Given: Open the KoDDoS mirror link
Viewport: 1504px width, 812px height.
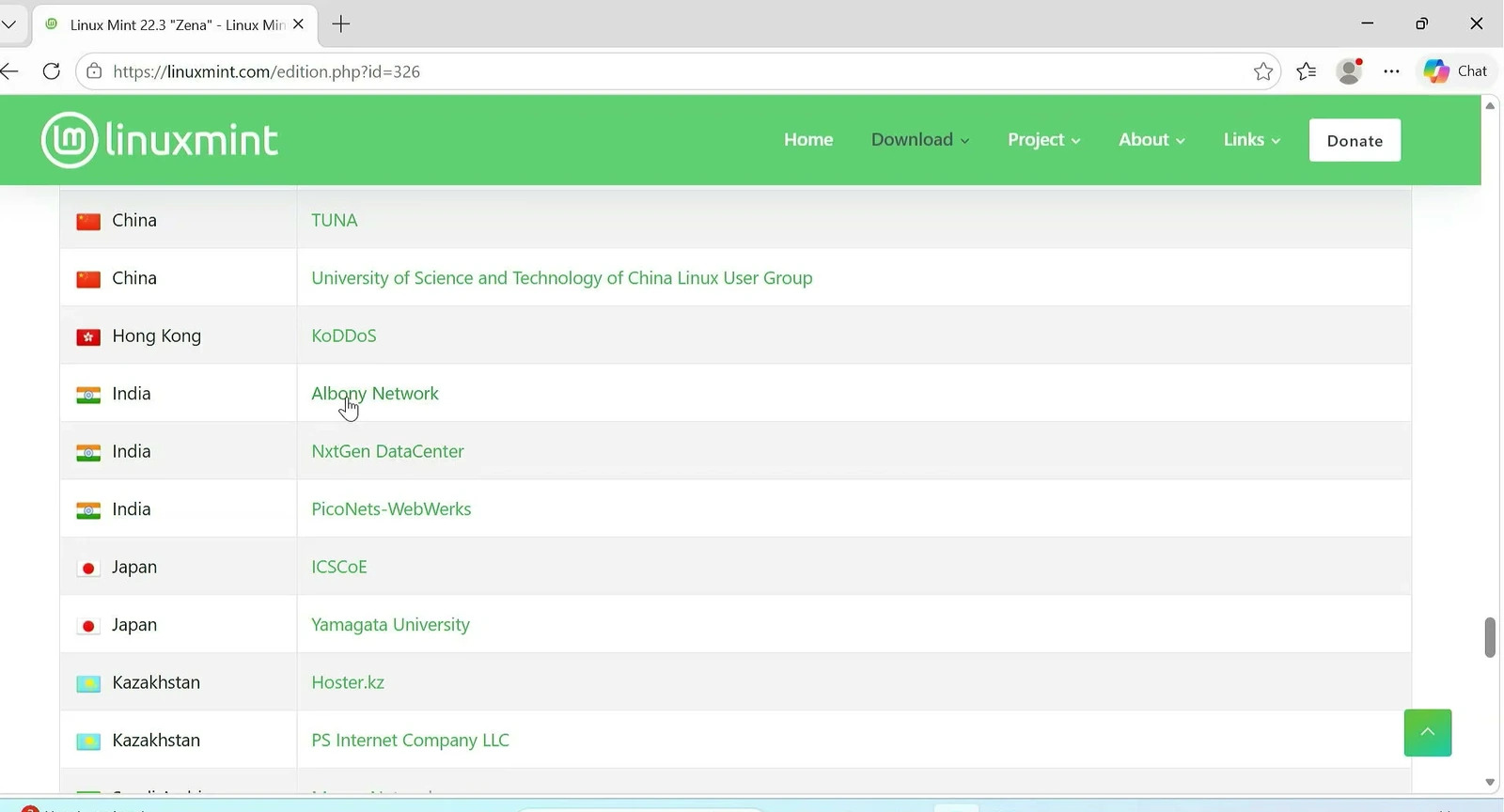Looking at the screenshot, I should coord(344,336).
